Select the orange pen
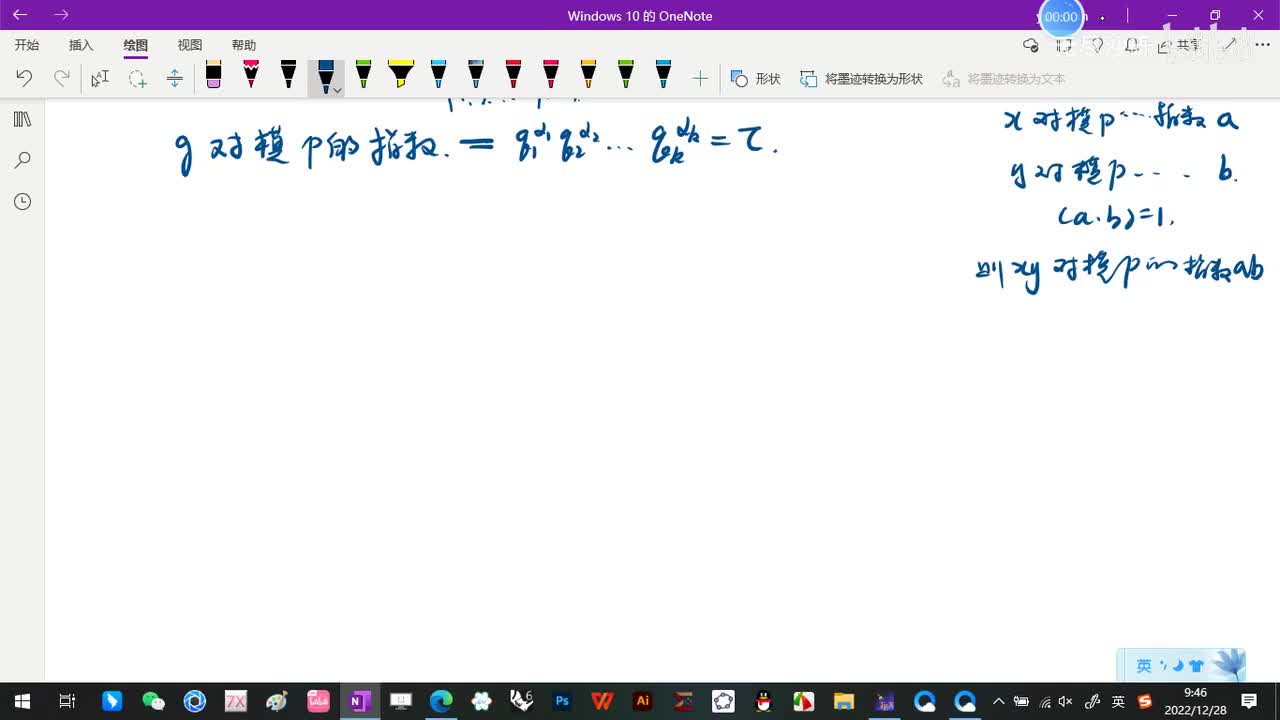Screen dimensions: 1280x720 point(588,75)
